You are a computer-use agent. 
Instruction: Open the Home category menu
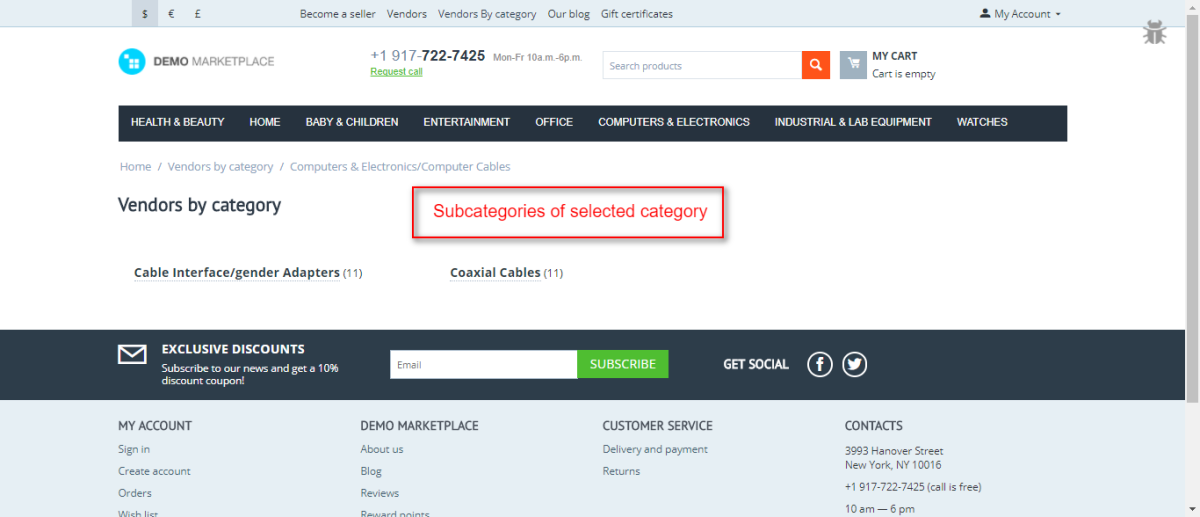point(265,122)
